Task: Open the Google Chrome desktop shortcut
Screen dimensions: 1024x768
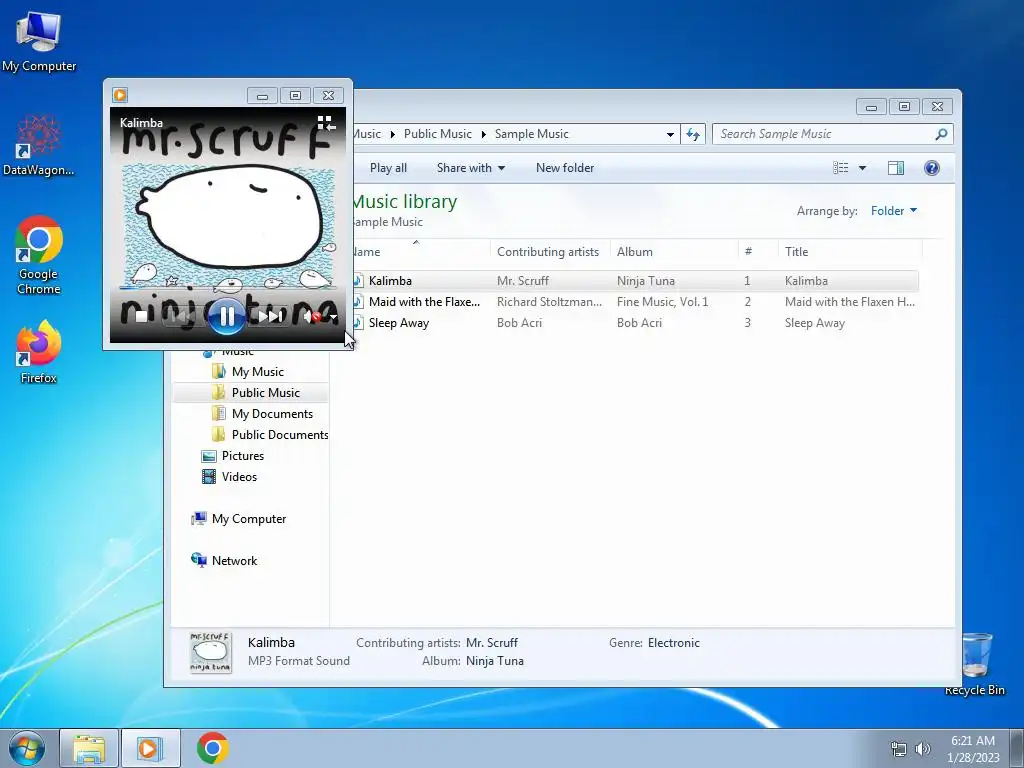Action: tap(39, 255)
